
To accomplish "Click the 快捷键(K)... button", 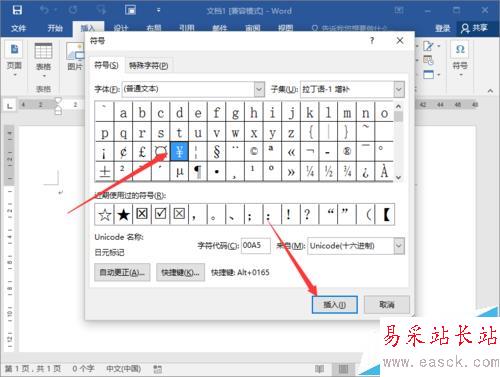I will [x=180, y=272].
